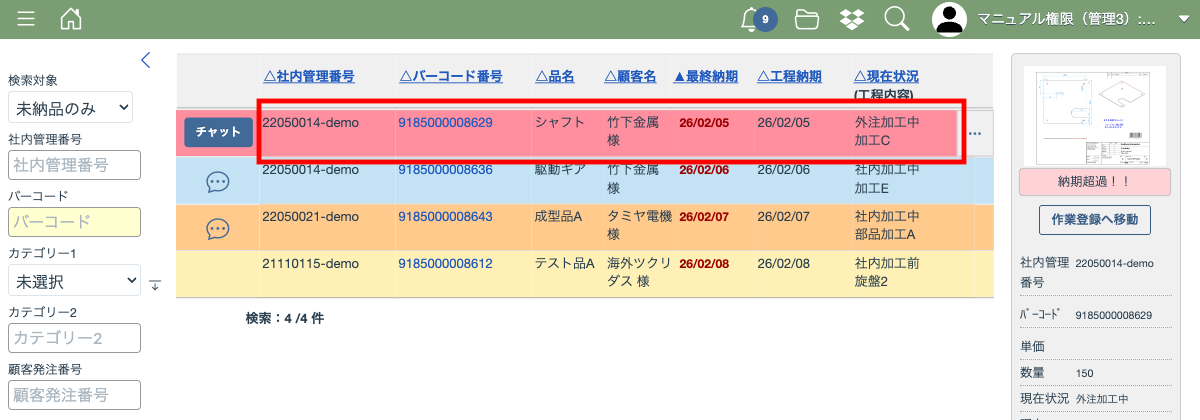This screenshot has height=420, width=1200.
Task: Collapse the search sidebar chevron
Action: click(x=146, y=60)
